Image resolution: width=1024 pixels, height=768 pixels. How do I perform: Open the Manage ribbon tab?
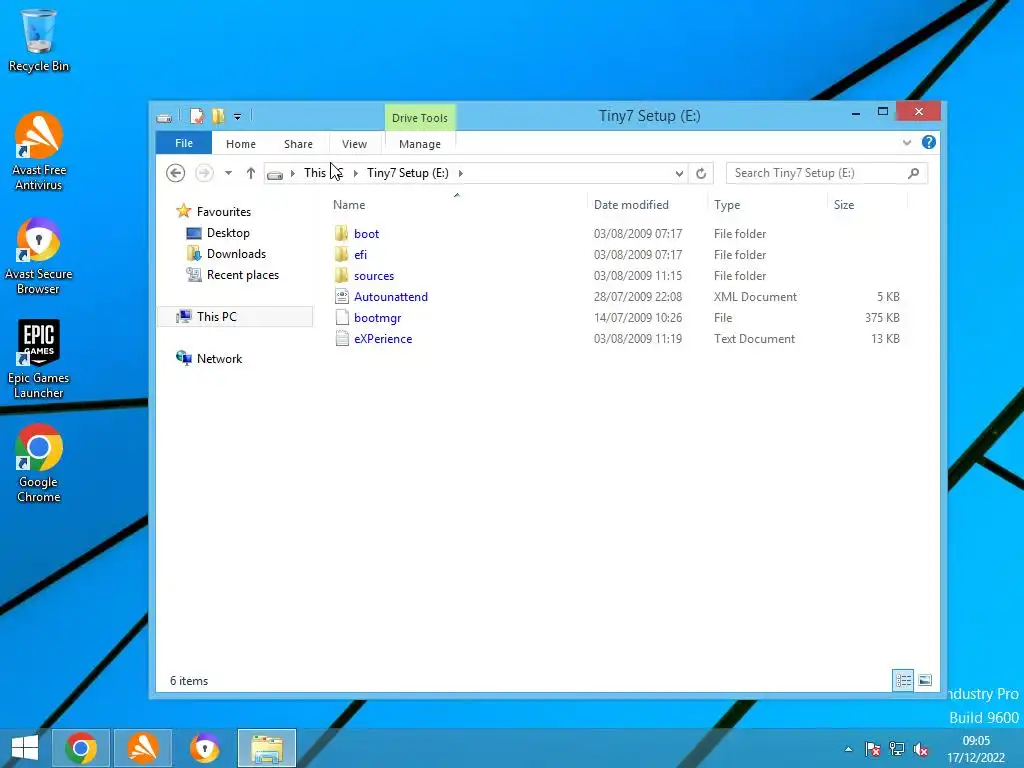point(420,144)
